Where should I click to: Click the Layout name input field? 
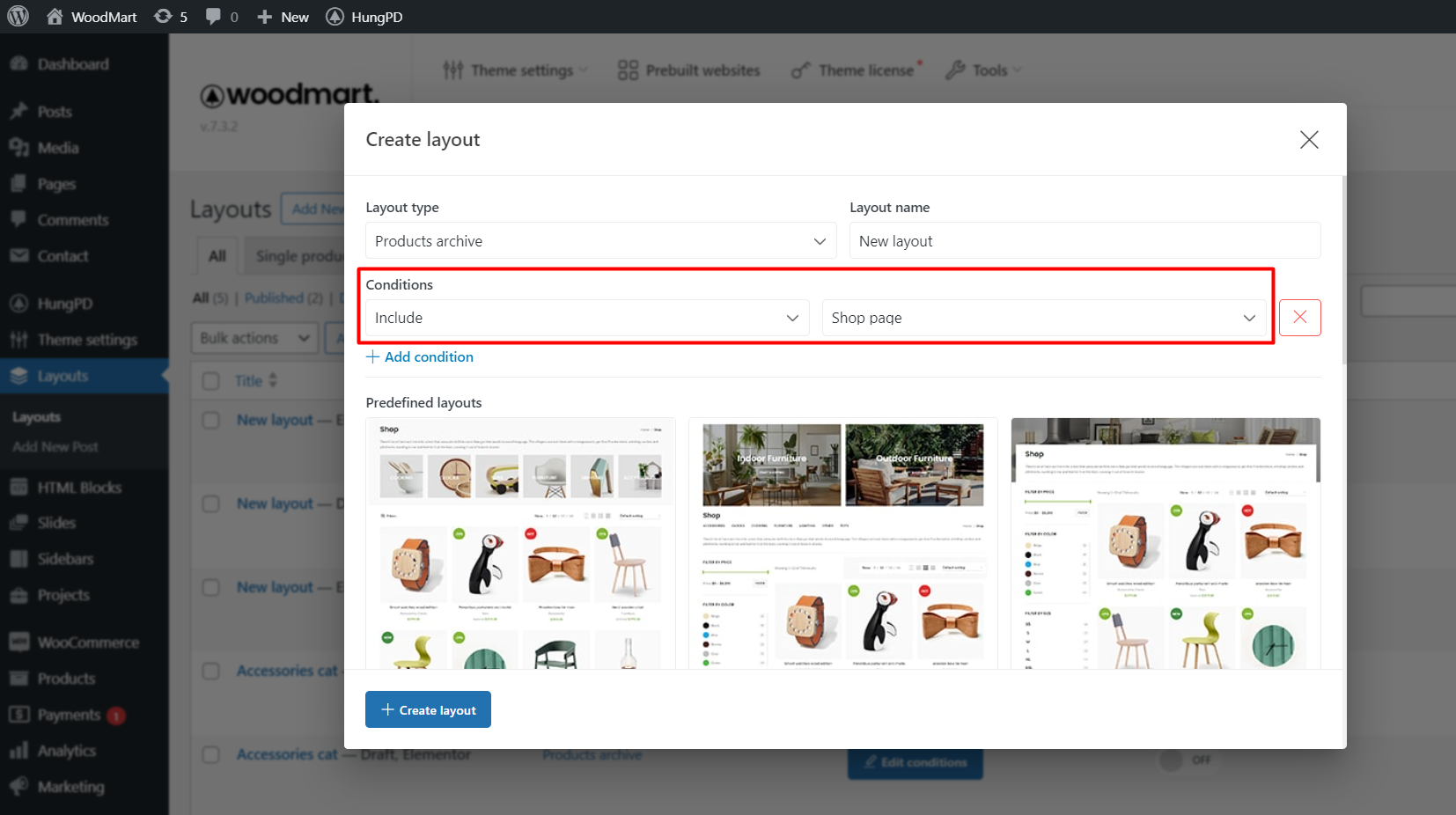tap(1085, 241)
